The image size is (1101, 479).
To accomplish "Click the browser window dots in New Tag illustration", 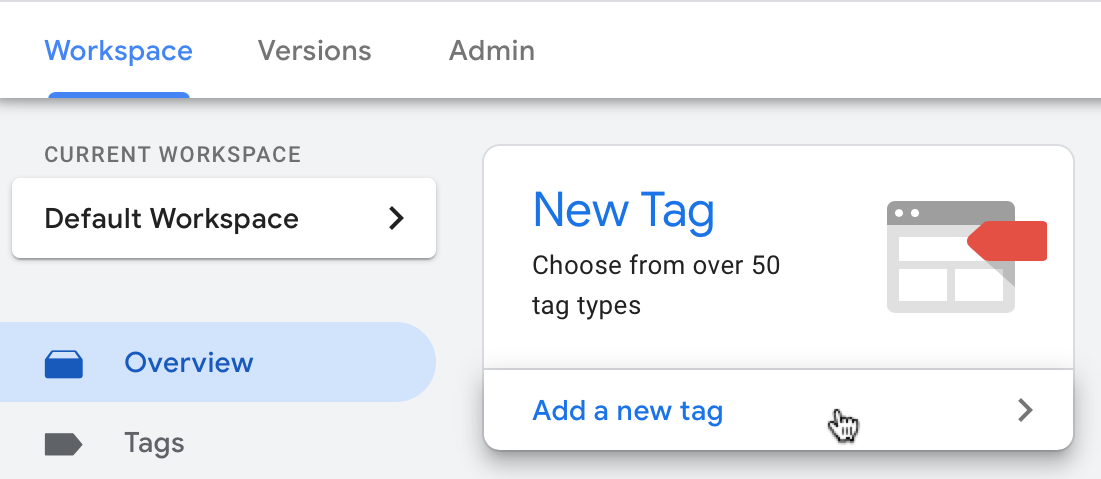I will [906, 213].
